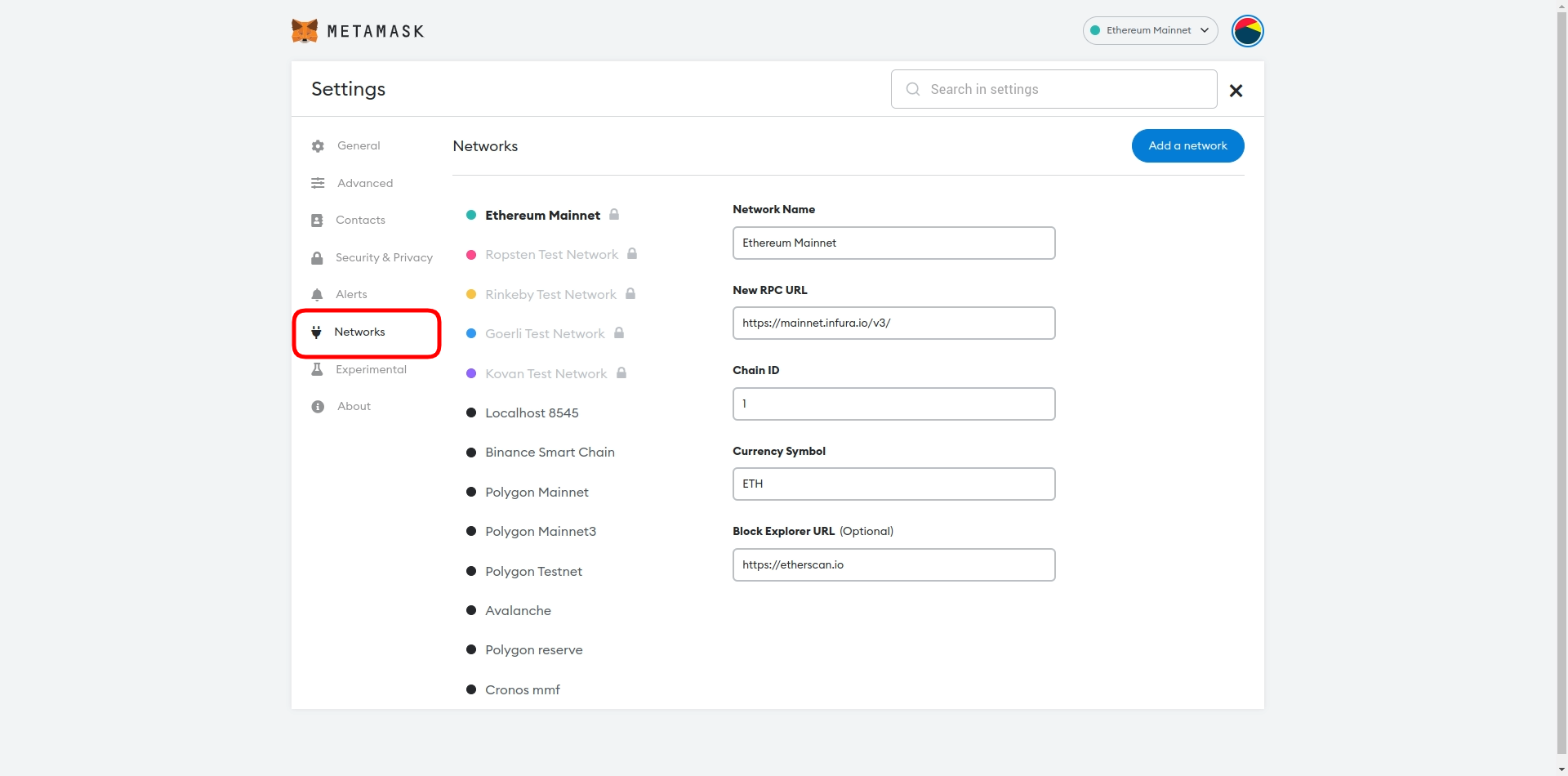Click the Alerts bell icon
The width and height of the screenshot is (1568, 776).
pos(317,295)
